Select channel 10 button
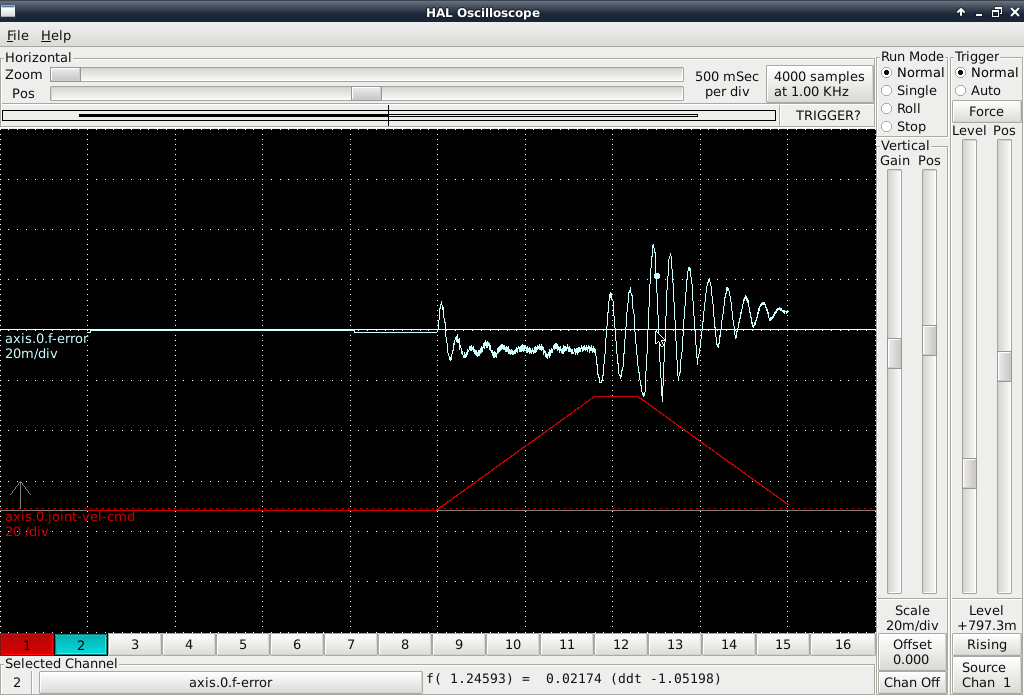Viewport: 1024px width, 696px height. (x=513, y=644)
